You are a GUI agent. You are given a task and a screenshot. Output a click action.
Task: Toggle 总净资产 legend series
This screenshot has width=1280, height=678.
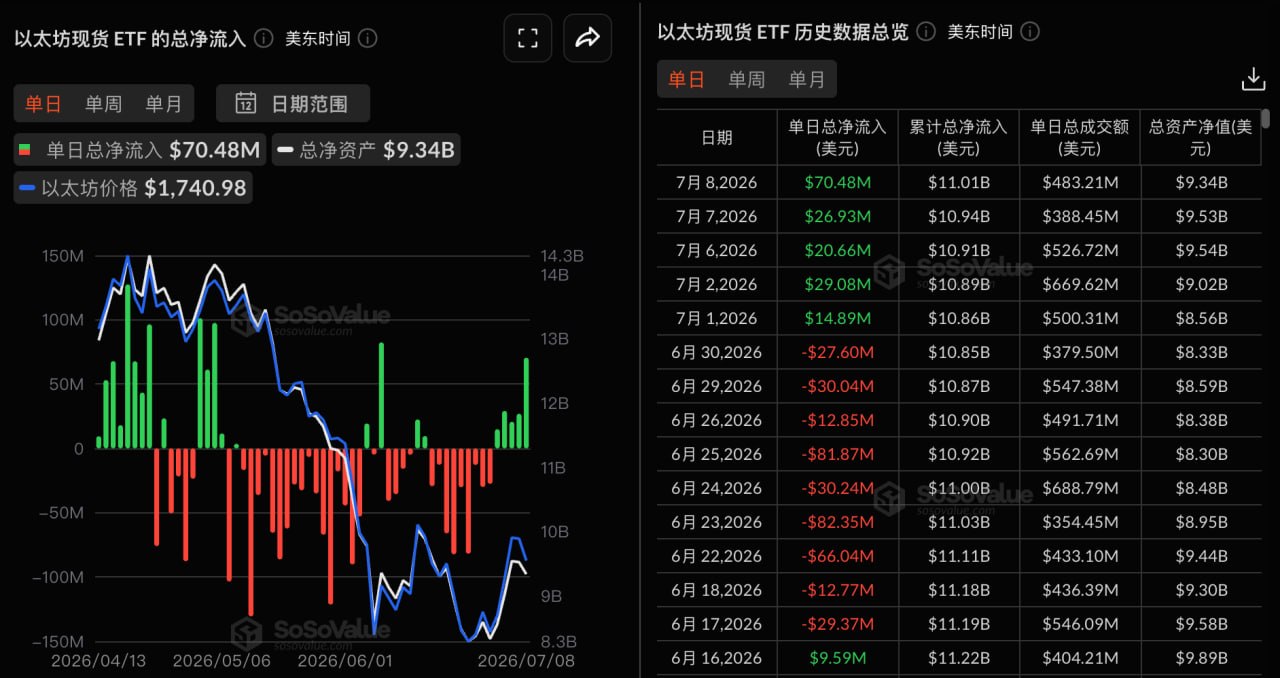[366, 151]
